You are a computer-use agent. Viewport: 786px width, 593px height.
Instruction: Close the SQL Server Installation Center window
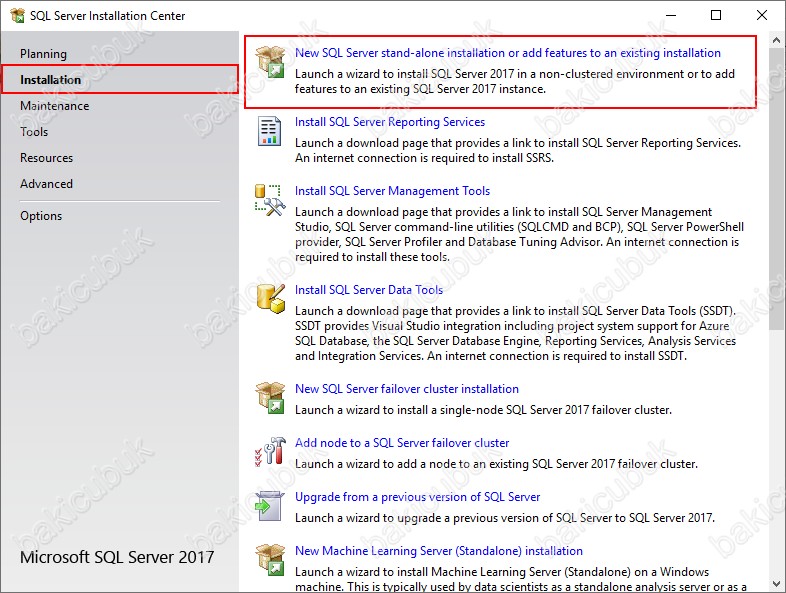pyautogui.click(x=761, y=15)
